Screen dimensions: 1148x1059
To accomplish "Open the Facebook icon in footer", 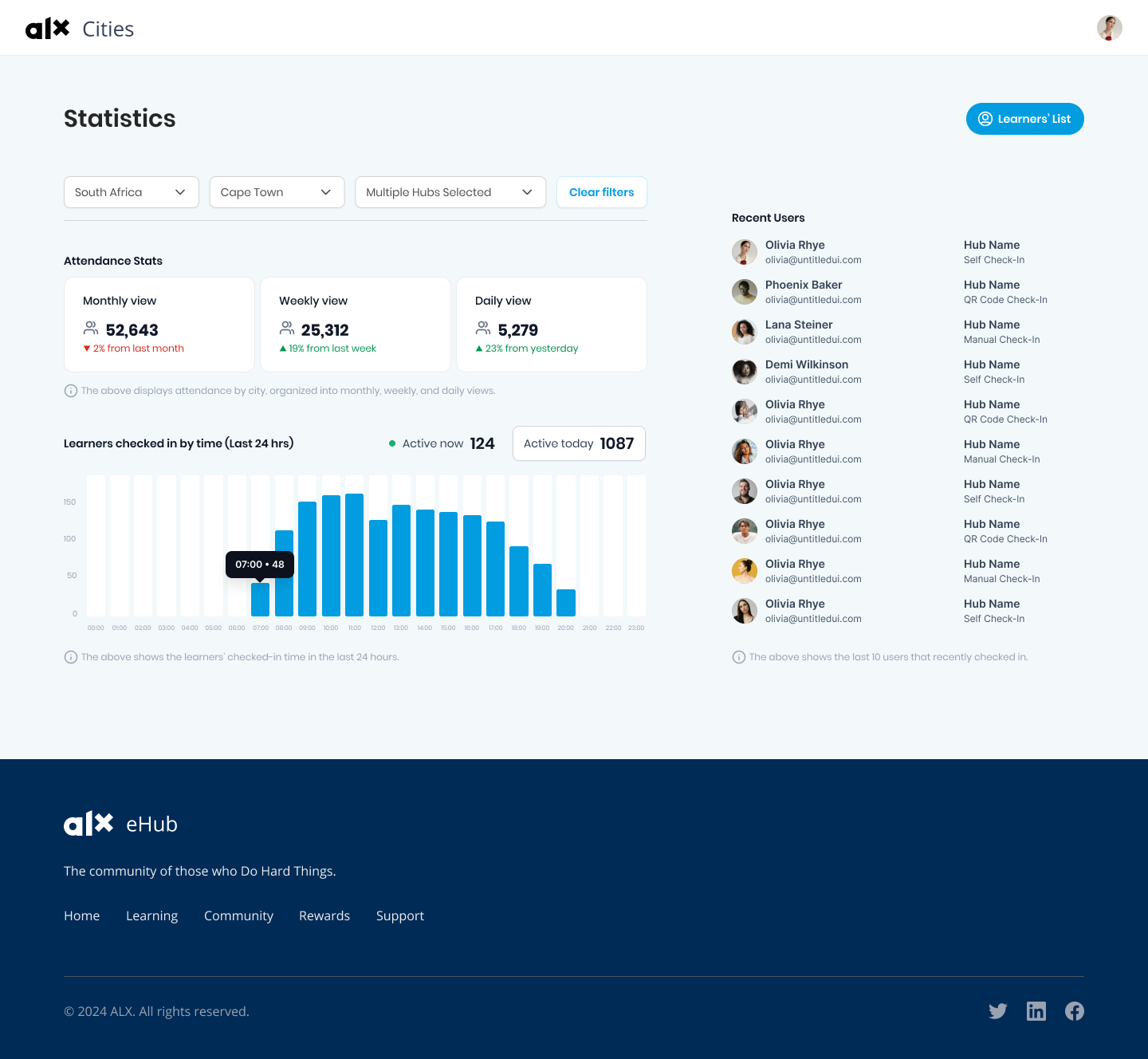I will coord(1074,1011).
